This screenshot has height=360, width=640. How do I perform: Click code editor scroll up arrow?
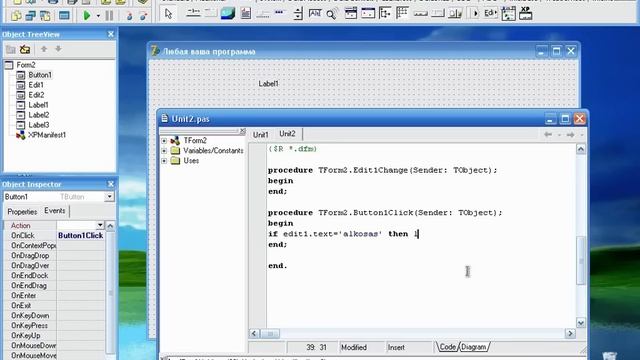click(x=581, y=149)
